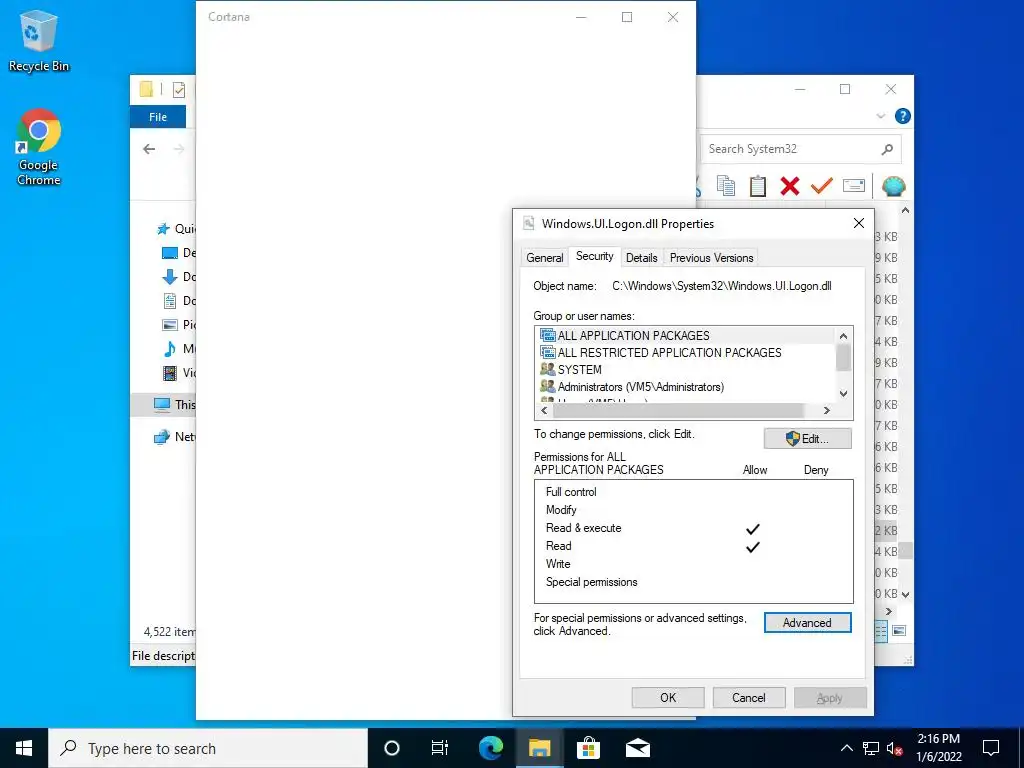
Task: Open Pictures in the navigation pane
Action: 178,325
